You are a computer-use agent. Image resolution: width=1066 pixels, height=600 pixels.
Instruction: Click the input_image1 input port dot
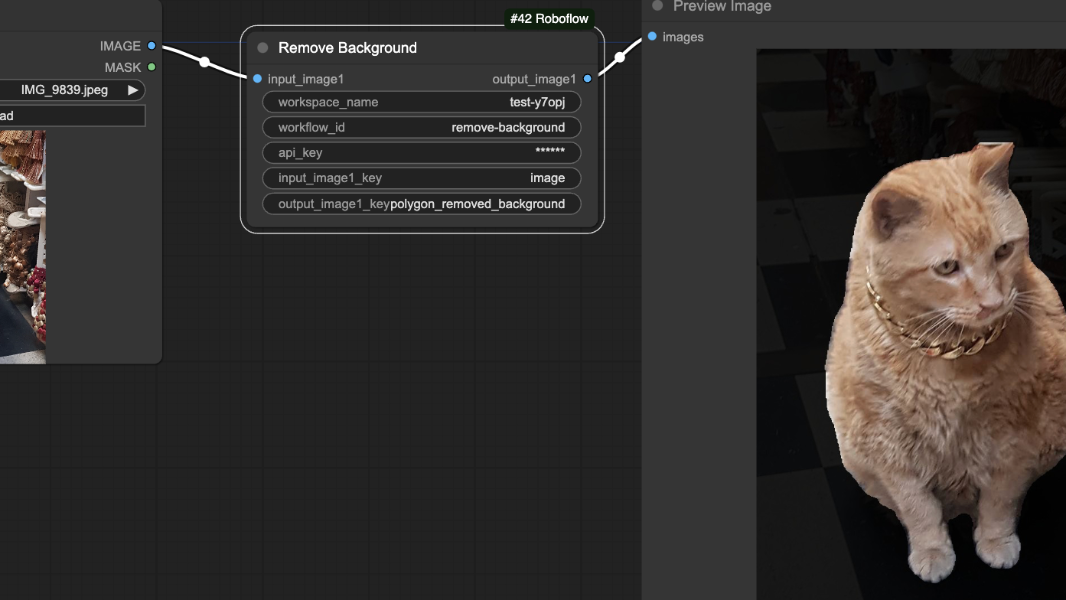point(258,79)
